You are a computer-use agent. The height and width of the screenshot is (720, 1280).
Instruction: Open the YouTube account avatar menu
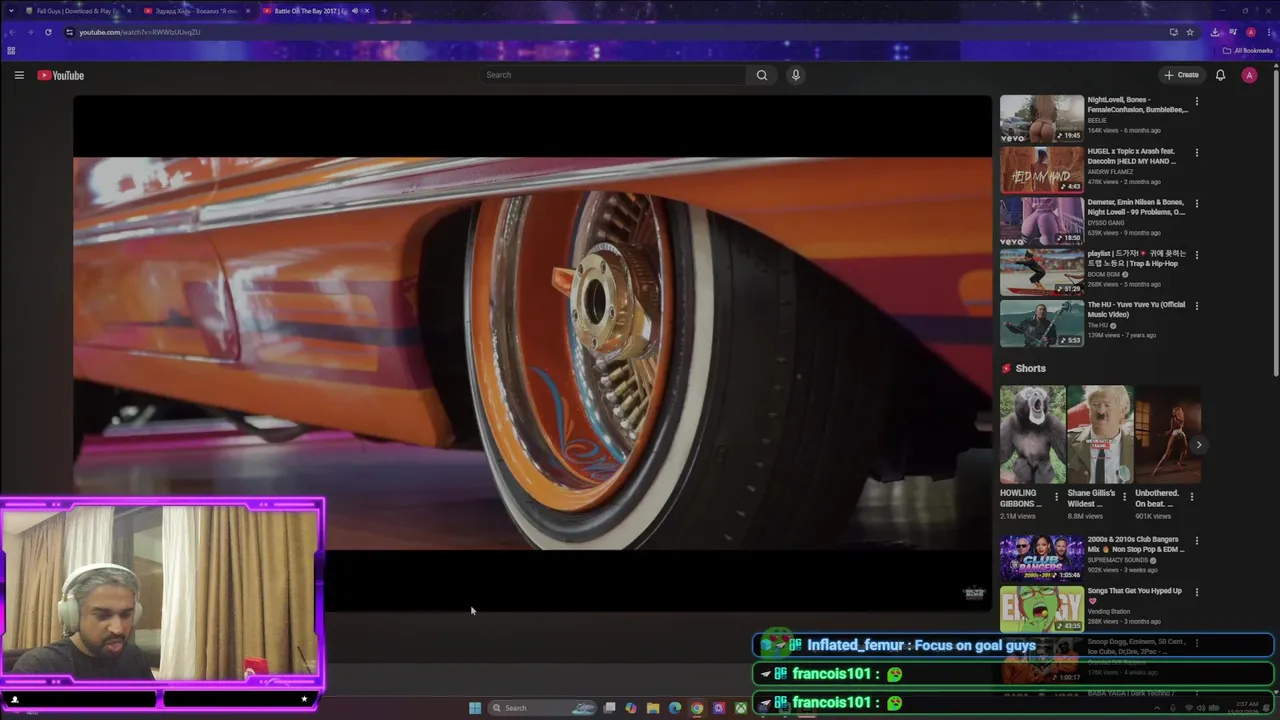(x=1249, y=75)
